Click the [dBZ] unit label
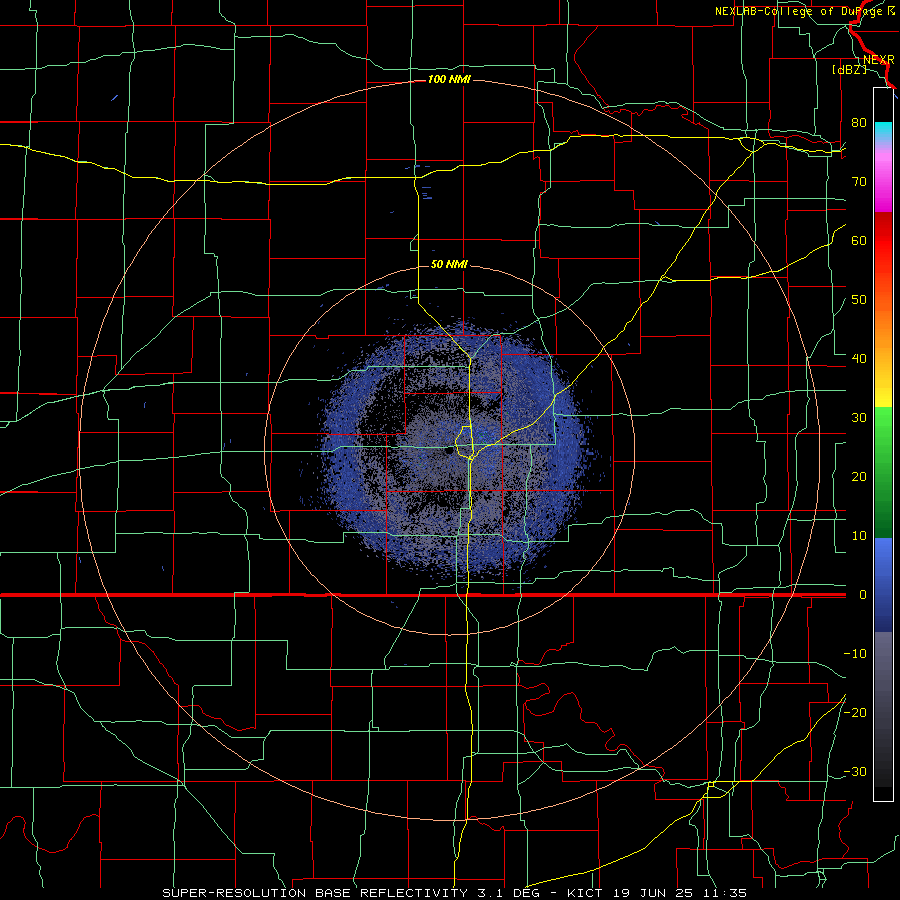The height and width of the screenshot is (900, 900). [850, 70]
